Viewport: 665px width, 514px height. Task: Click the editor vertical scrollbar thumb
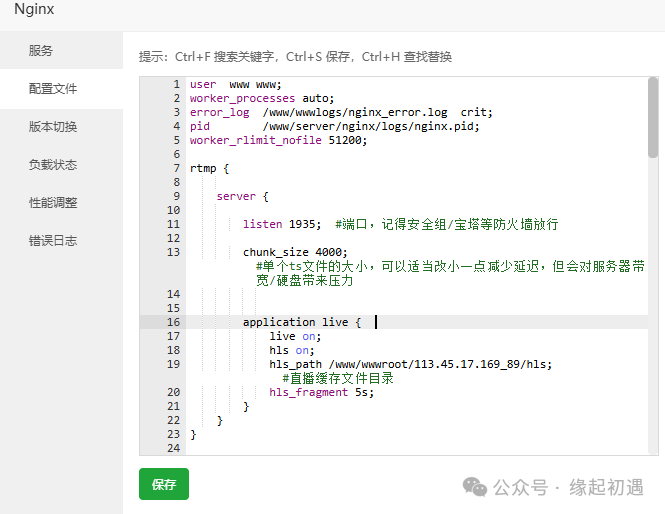pos(653,117)
